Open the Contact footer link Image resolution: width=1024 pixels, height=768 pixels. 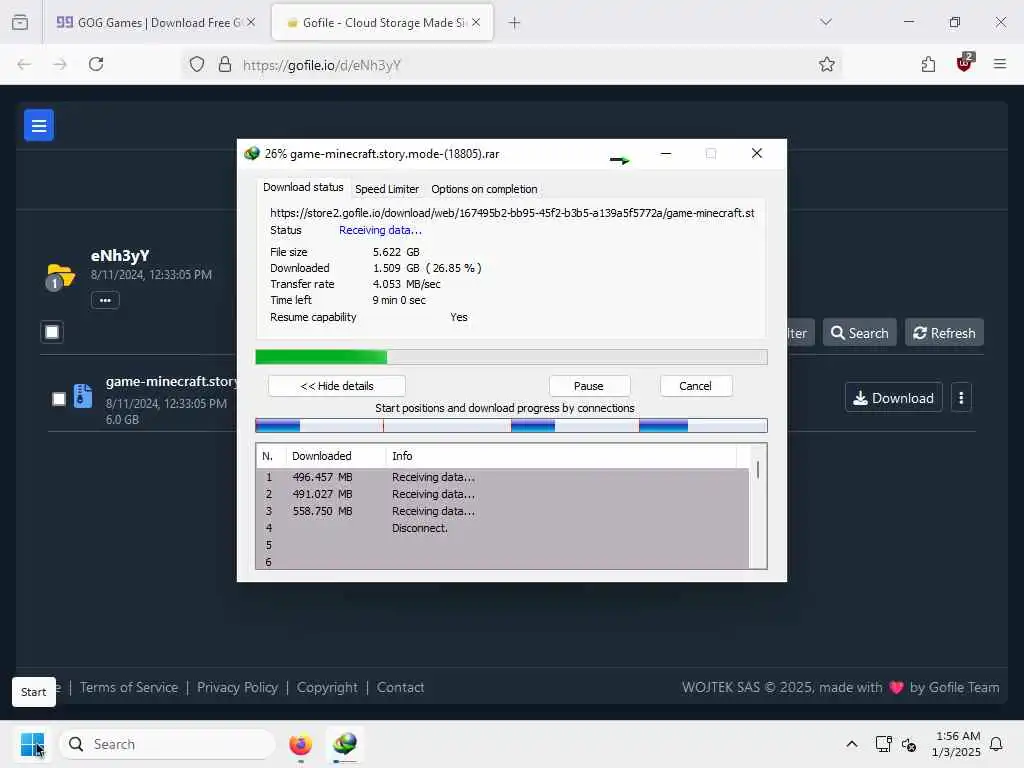pos(400,687)
